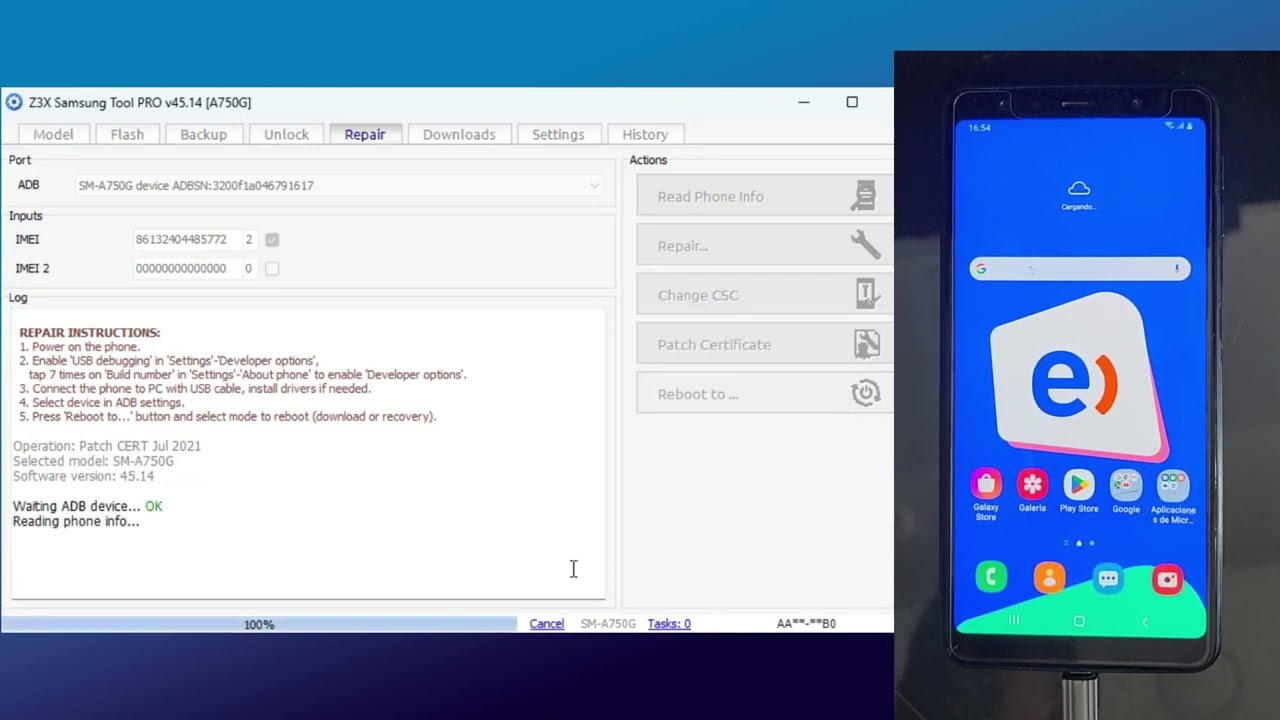Tap the blue Messages icon on phone
1280x720 pixels.
point(1108,578)
